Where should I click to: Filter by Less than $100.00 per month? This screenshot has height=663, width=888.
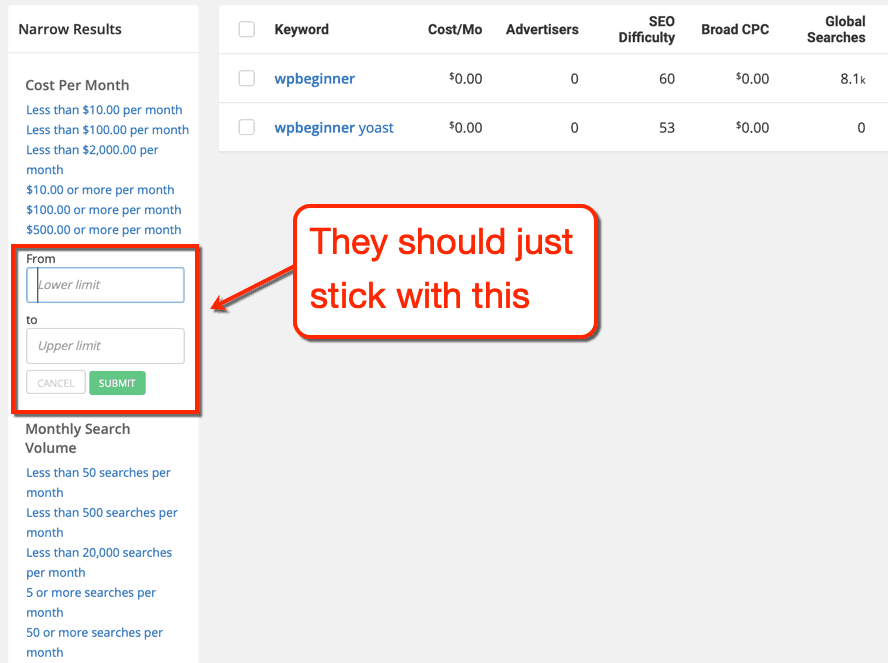click(107, 129)
